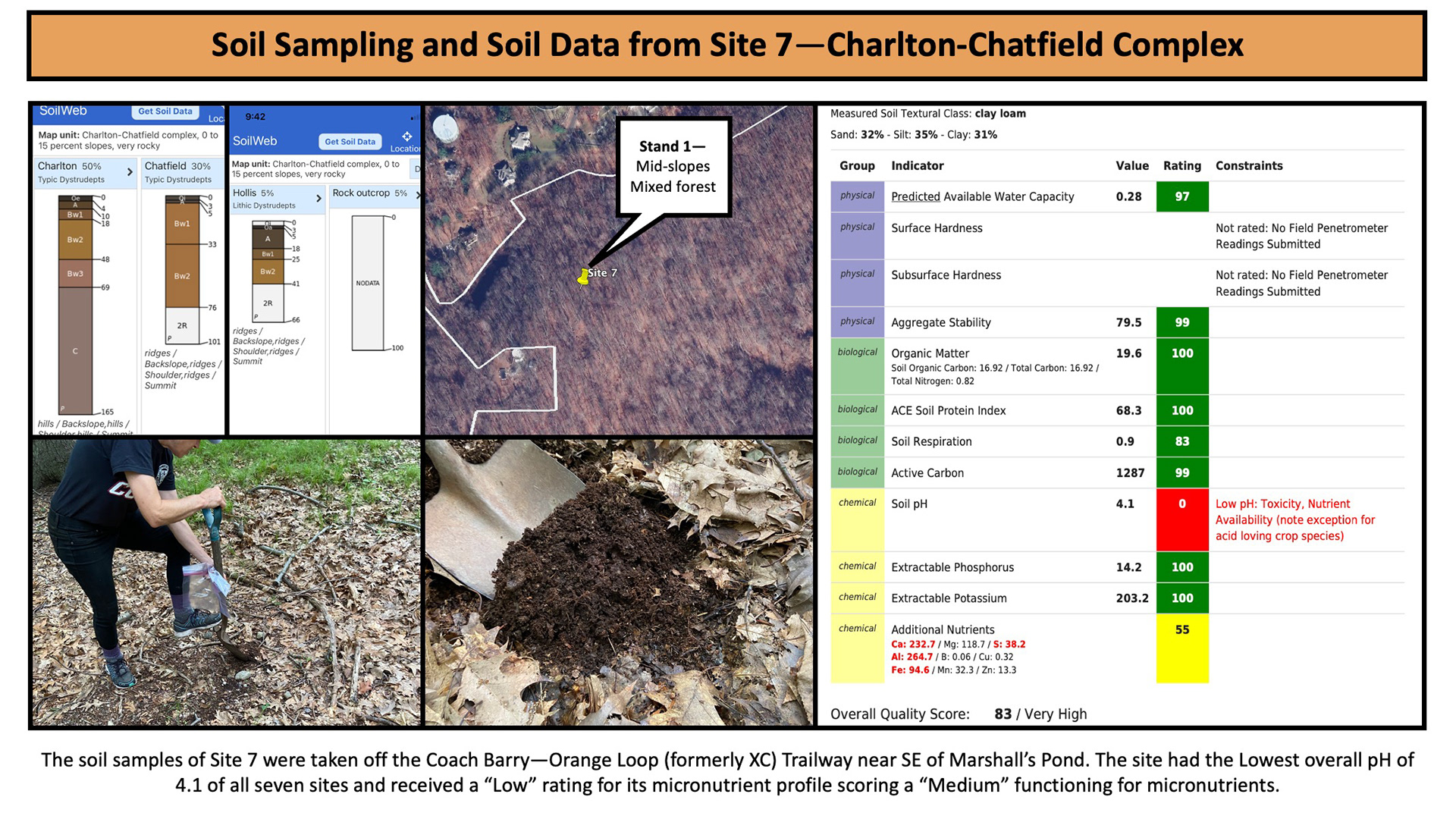Viewport: 1456px width, 819px height.
Task: Click the Constraints column header
Action: 1249,165
